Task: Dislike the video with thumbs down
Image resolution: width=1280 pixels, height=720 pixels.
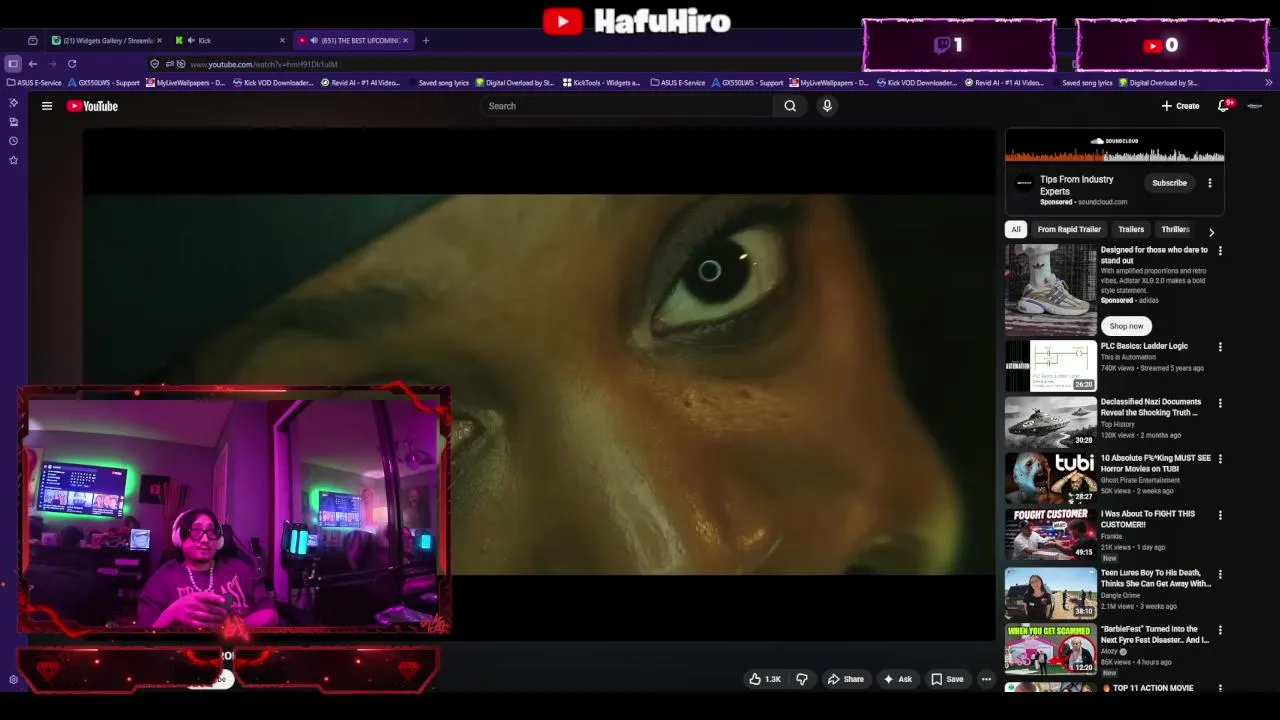Action: coord(801,679)
